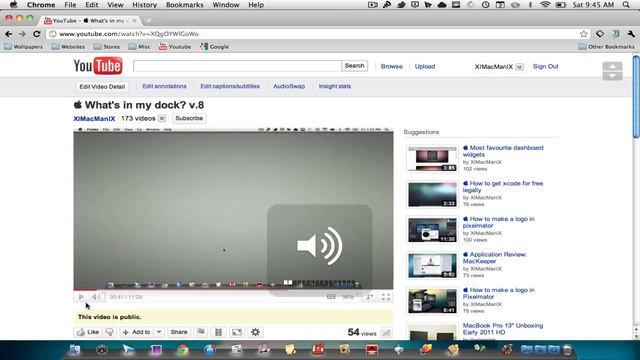Open the XIMacManiX channel link under the title
This screenshot has width=640, height=360.
tap(94, 118)
